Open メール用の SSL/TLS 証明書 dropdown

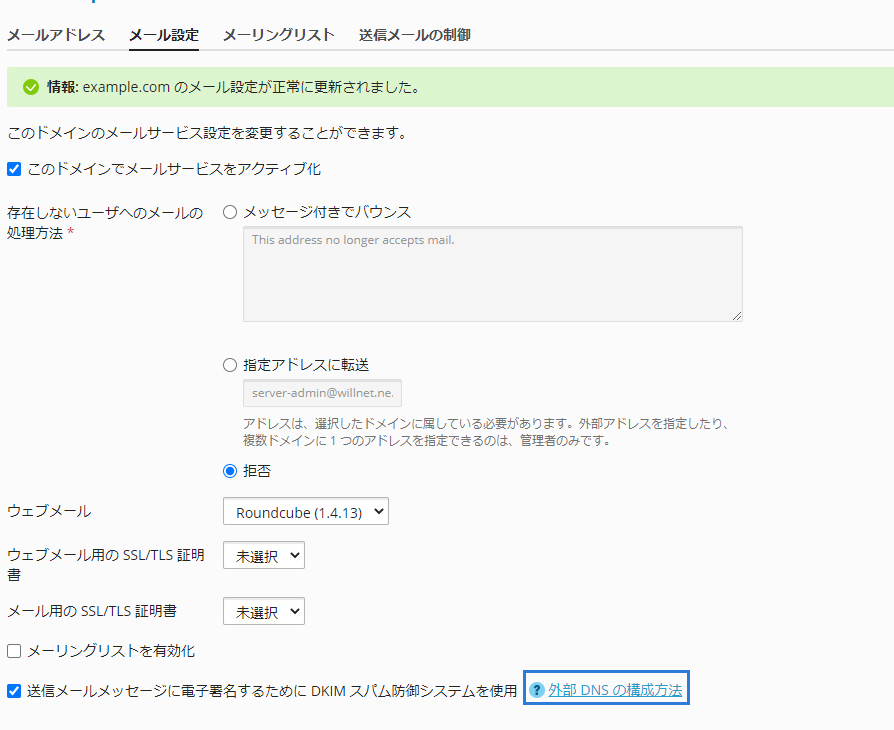(263, 610)
